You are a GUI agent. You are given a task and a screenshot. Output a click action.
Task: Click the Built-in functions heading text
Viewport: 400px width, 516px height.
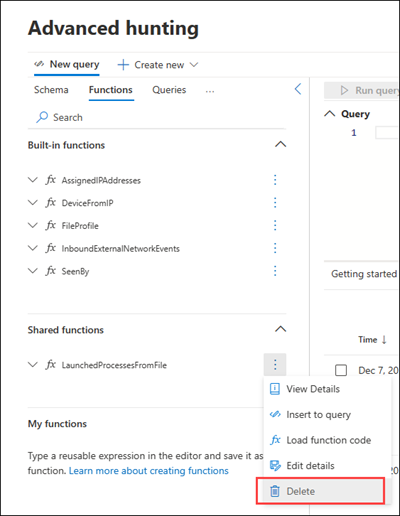(x=66, y=145)
